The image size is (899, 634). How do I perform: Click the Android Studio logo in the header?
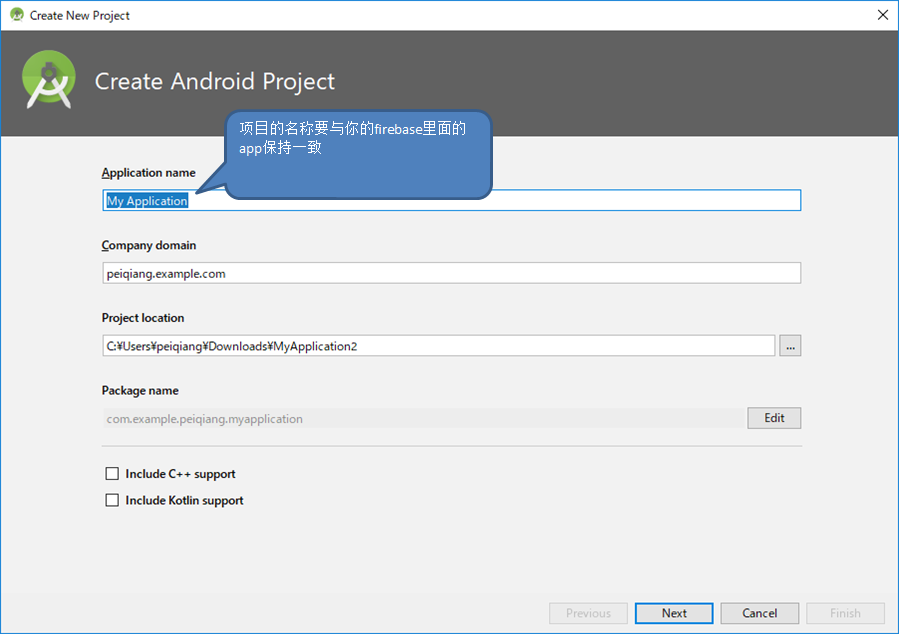pyautogui.click(x=49, y=80)
